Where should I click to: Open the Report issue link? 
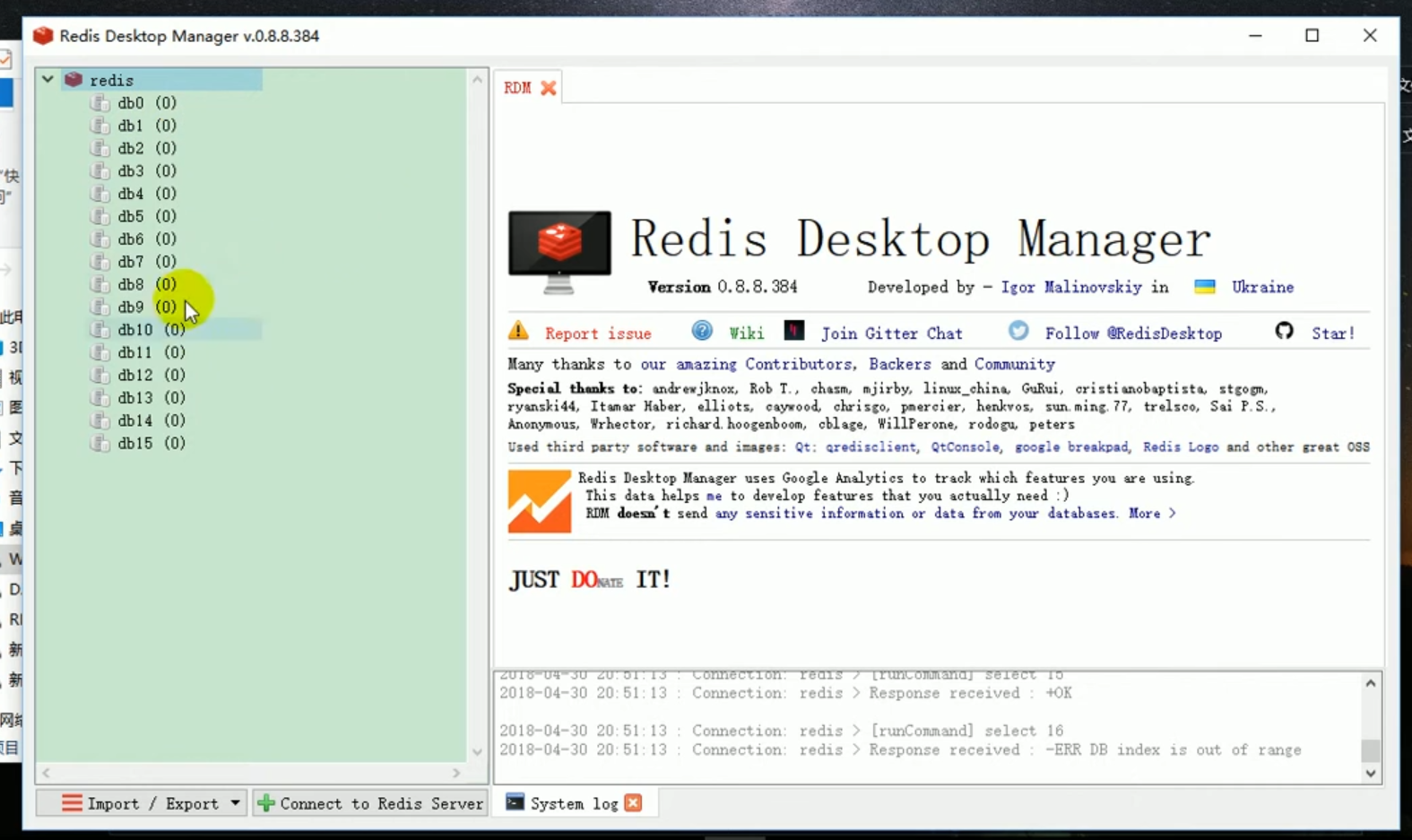[598, 333]
